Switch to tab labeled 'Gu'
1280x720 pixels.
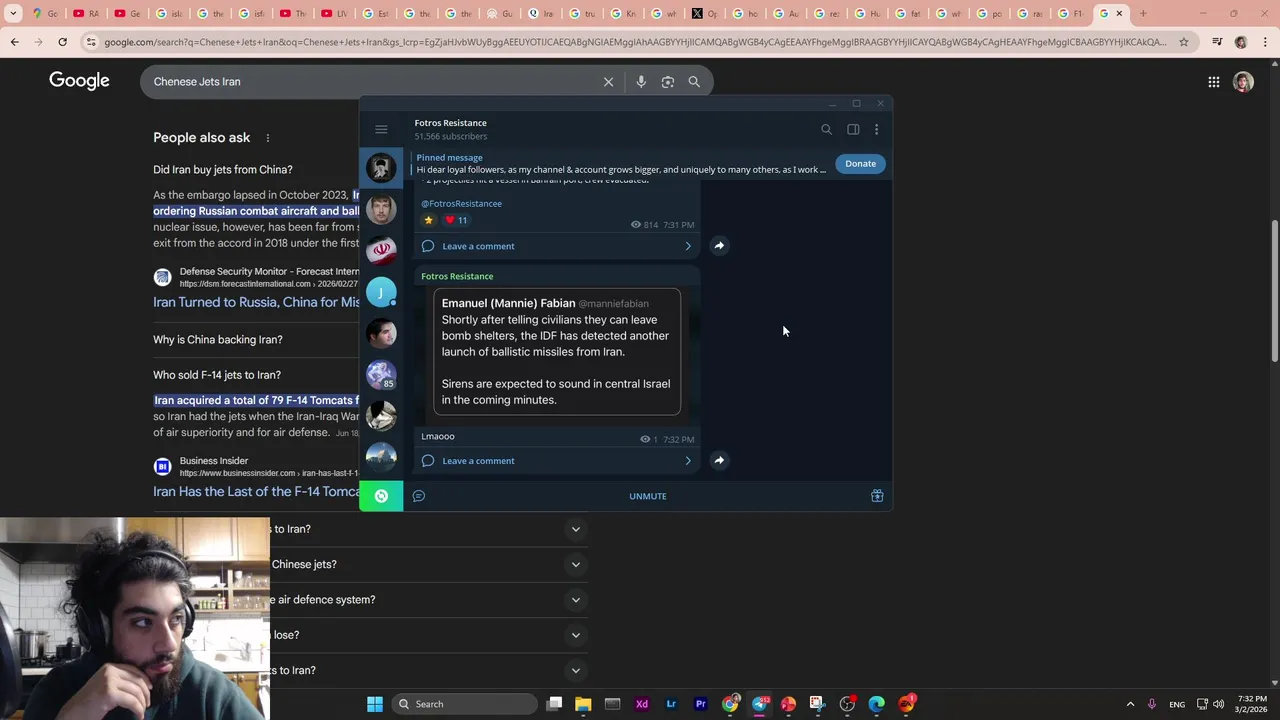tap(499, 14)
